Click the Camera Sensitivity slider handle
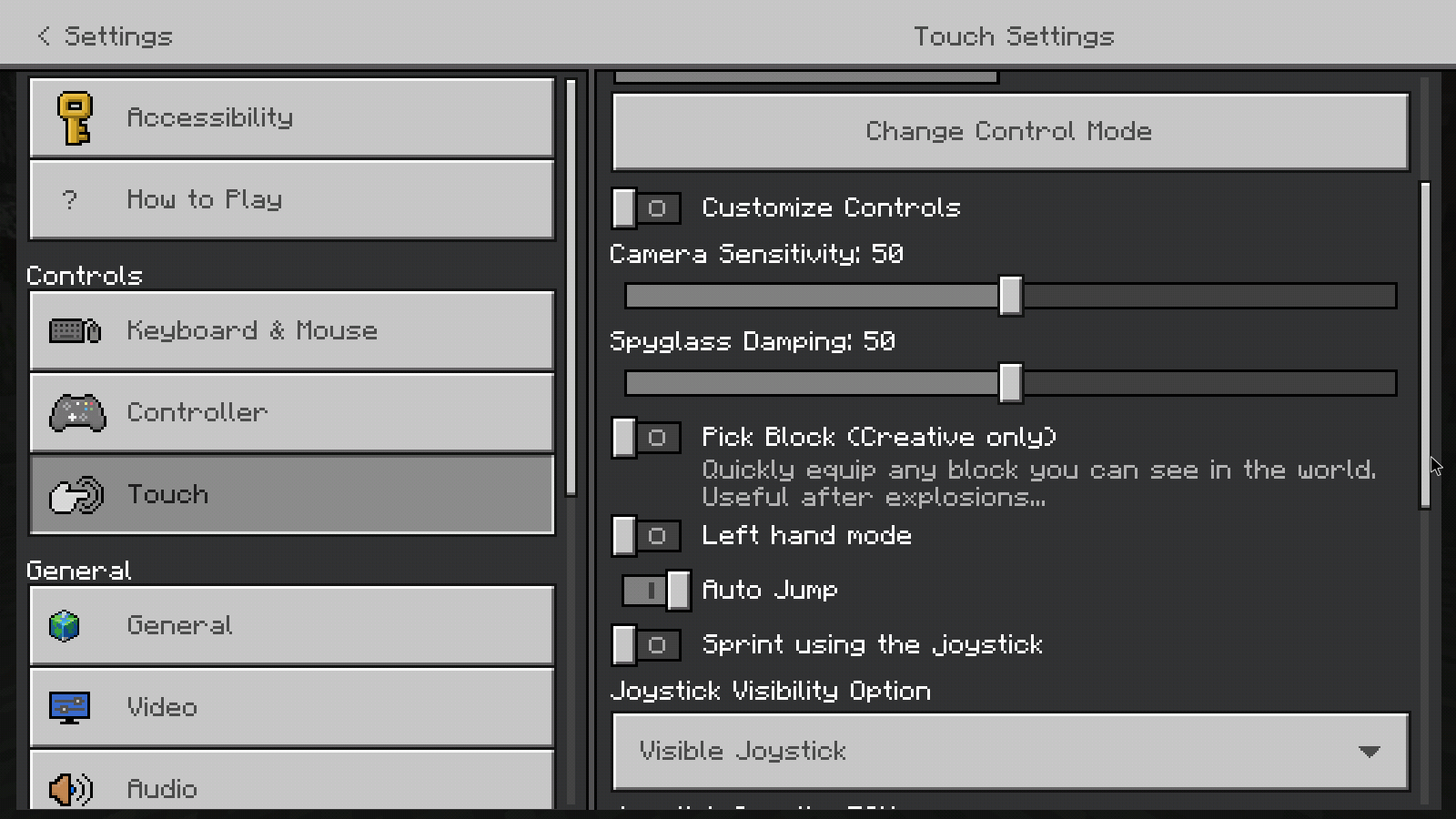The image size is (1456, 819). [1010, 297]
